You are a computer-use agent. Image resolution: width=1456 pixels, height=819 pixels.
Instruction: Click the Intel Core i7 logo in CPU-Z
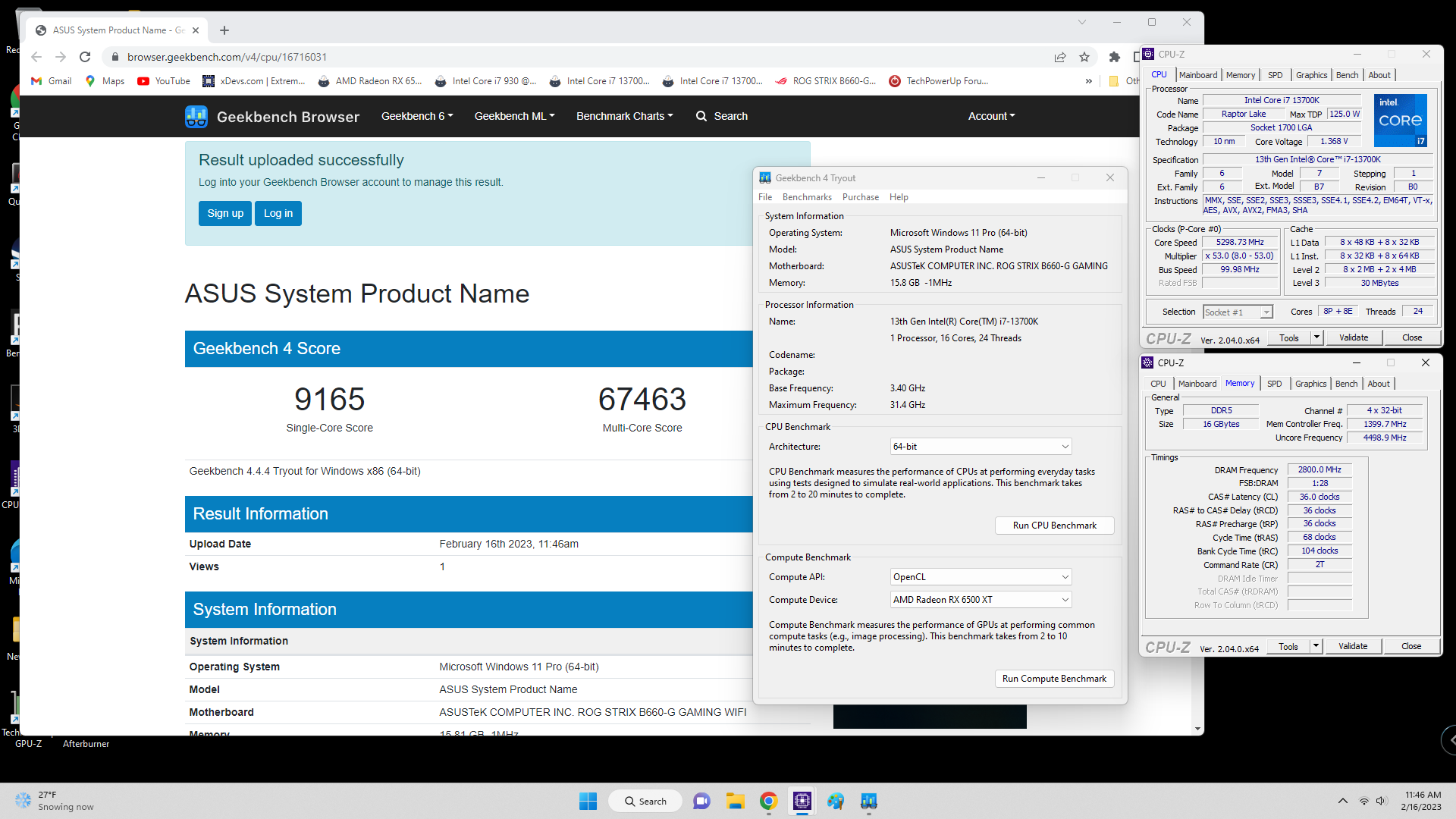[1401, 120]
